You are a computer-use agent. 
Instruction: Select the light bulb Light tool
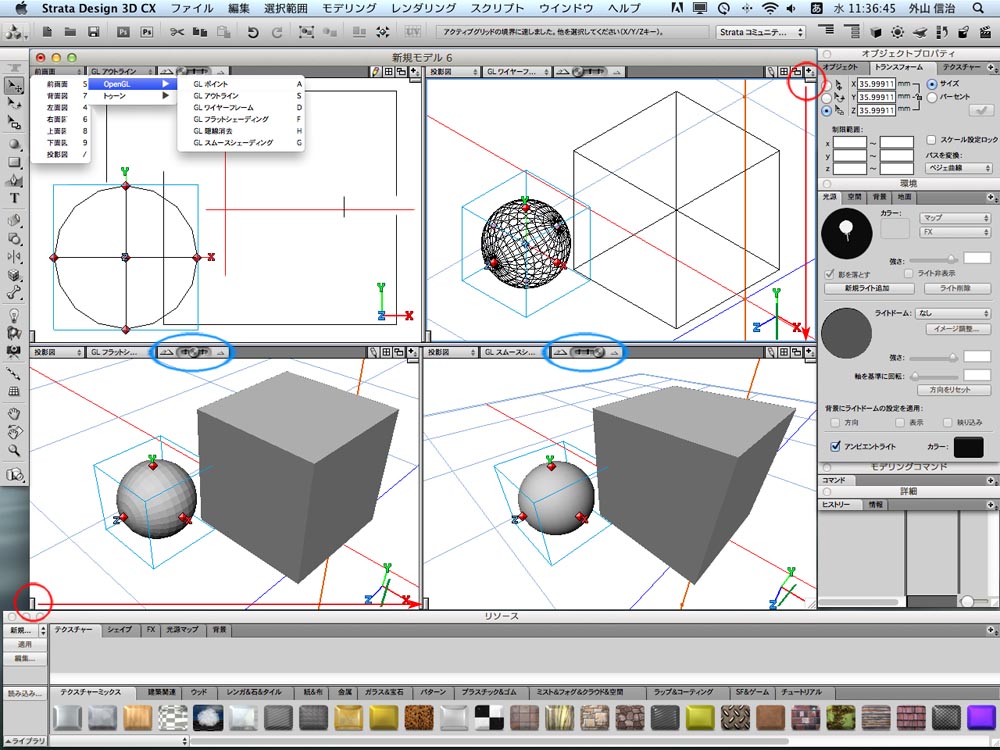pos(14,315)
